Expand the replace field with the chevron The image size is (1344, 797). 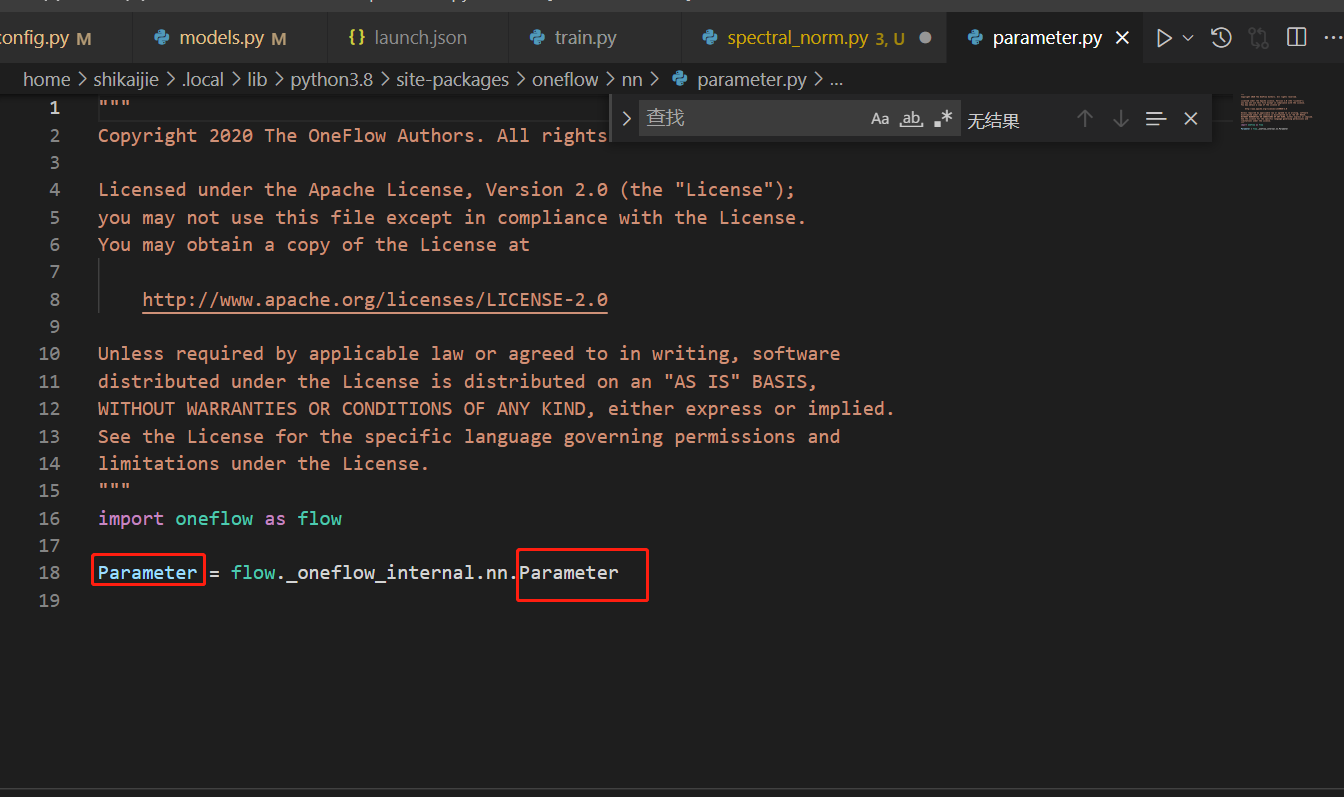626,117
